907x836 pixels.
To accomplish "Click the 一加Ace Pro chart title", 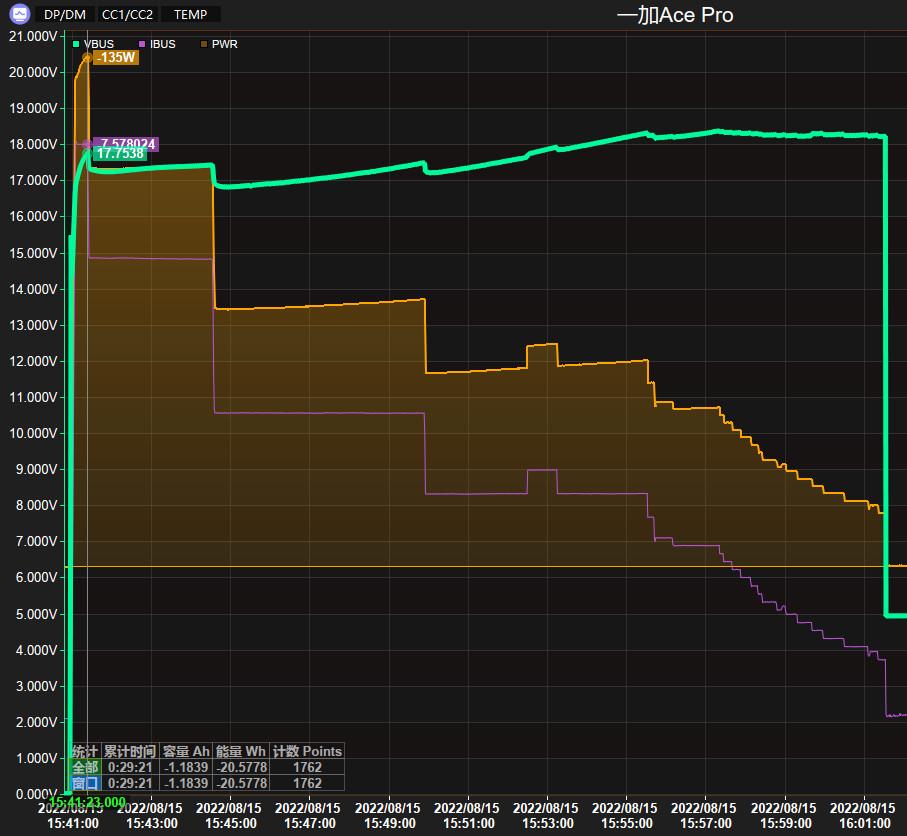I will (x=674, y=15).
